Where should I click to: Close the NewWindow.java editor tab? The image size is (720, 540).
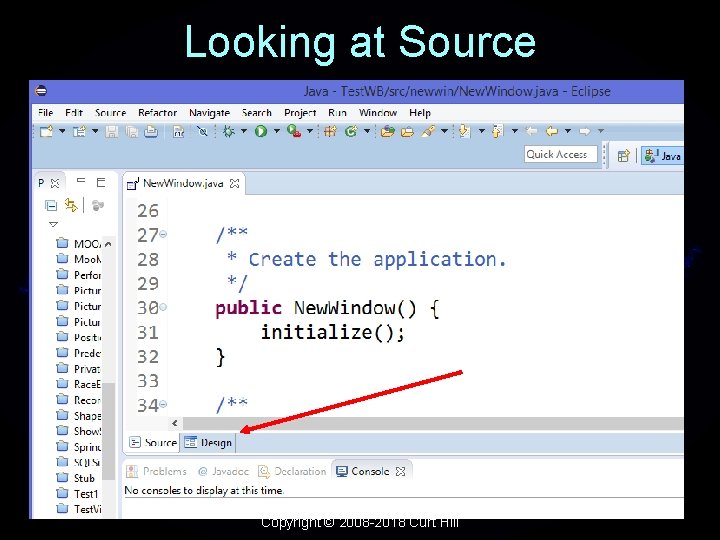pyautogui.click(x=234, y=184)
